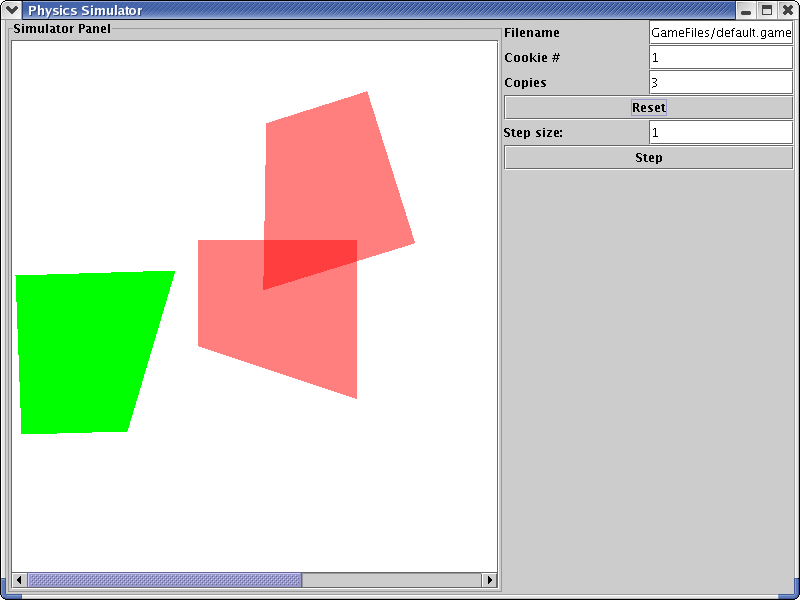Select the Cookie # input field

click(x=721, y=58)
